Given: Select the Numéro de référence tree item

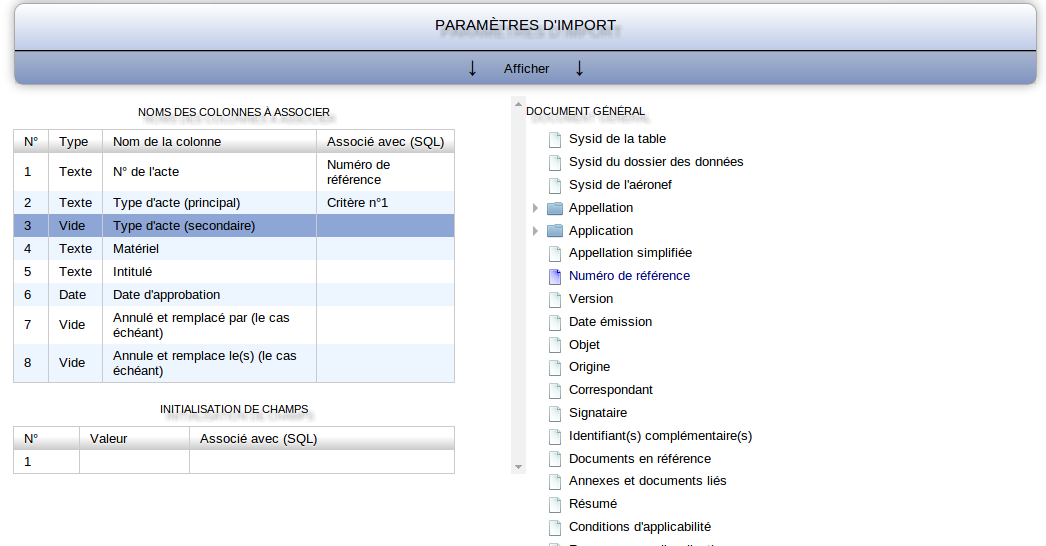Looking at the screenshot, I should click(x=629, y=276).
